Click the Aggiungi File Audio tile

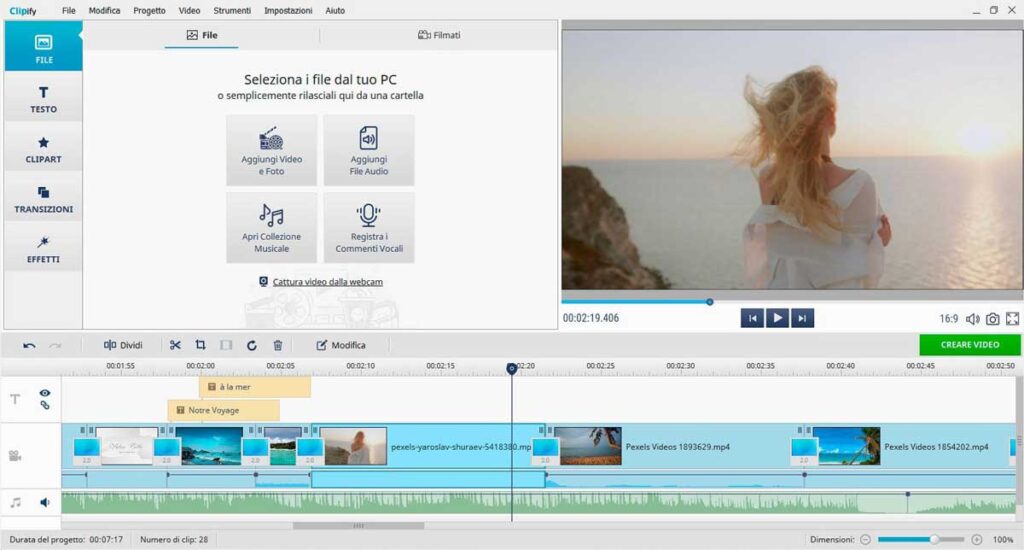click(369, 150)
